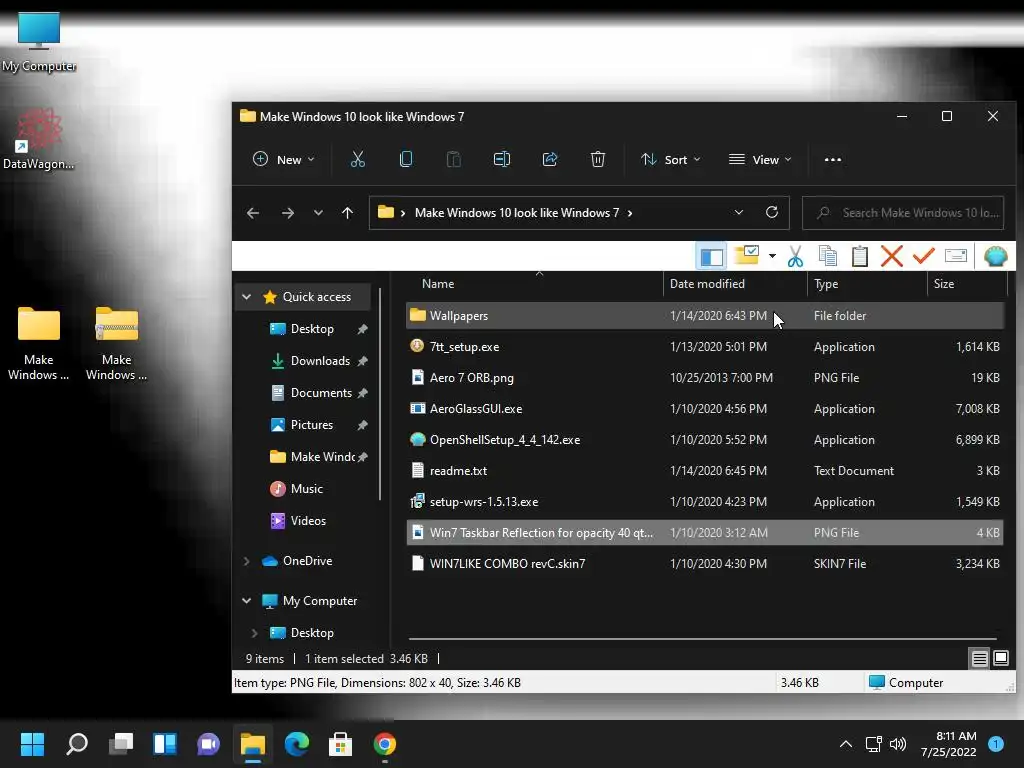Expand Desktop under My Computer
Screen dimensions: 1024x768
(x=255, y=633)
